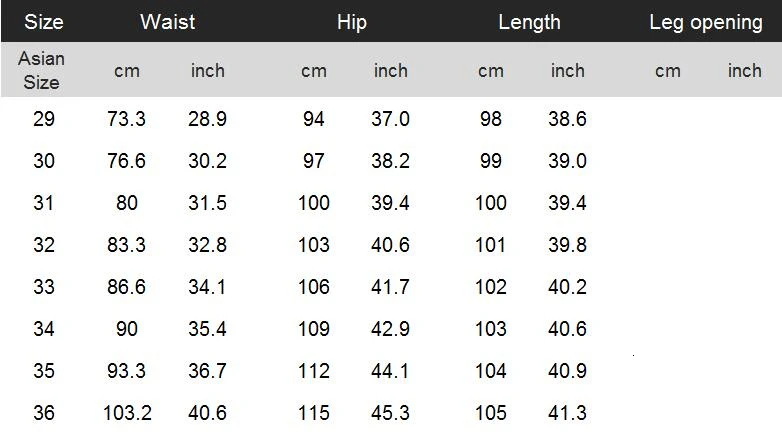This screenshot has width=782, height=447.
Task: Click the Waist column header
Action: tap(167, 22)
